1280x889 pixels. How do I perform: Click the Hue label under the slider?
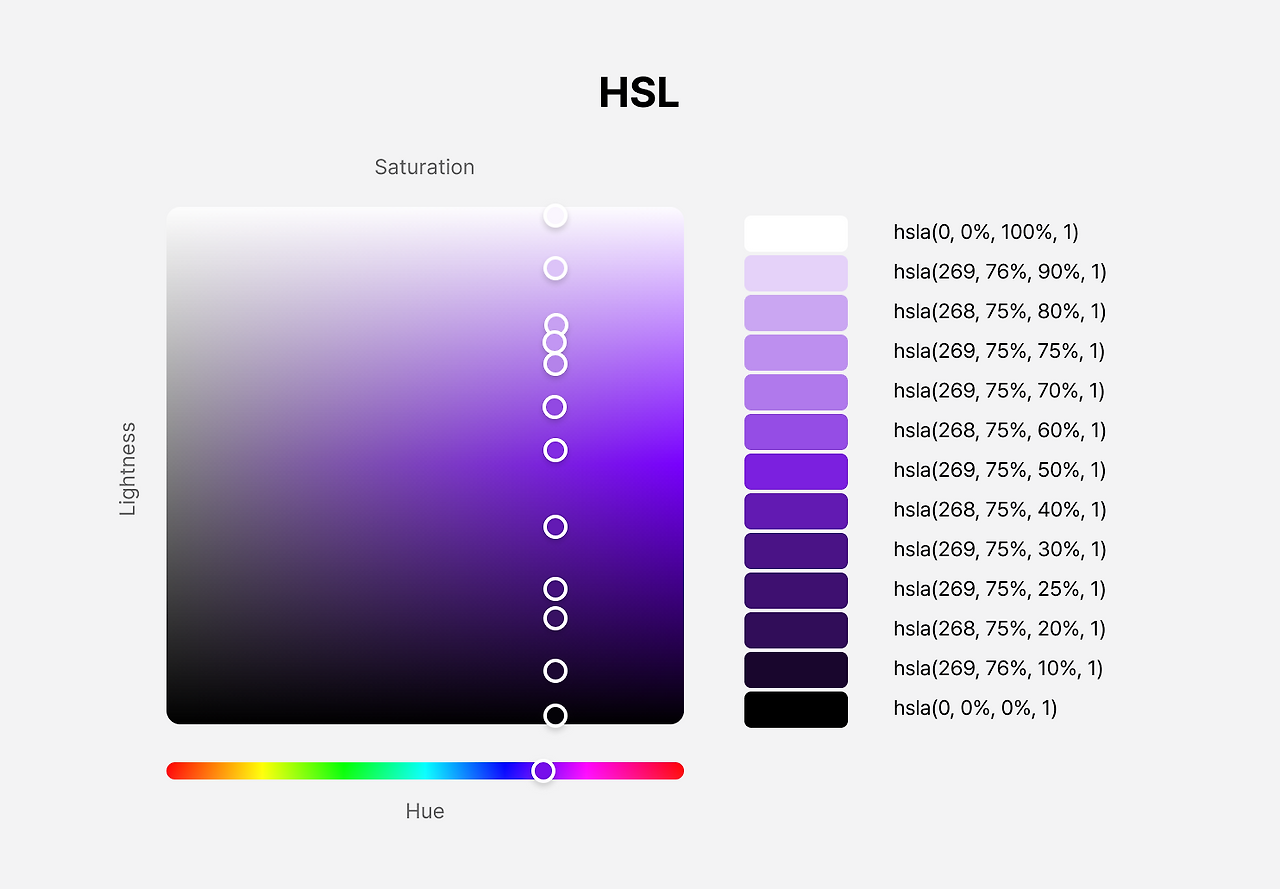(x=425, y=811)
